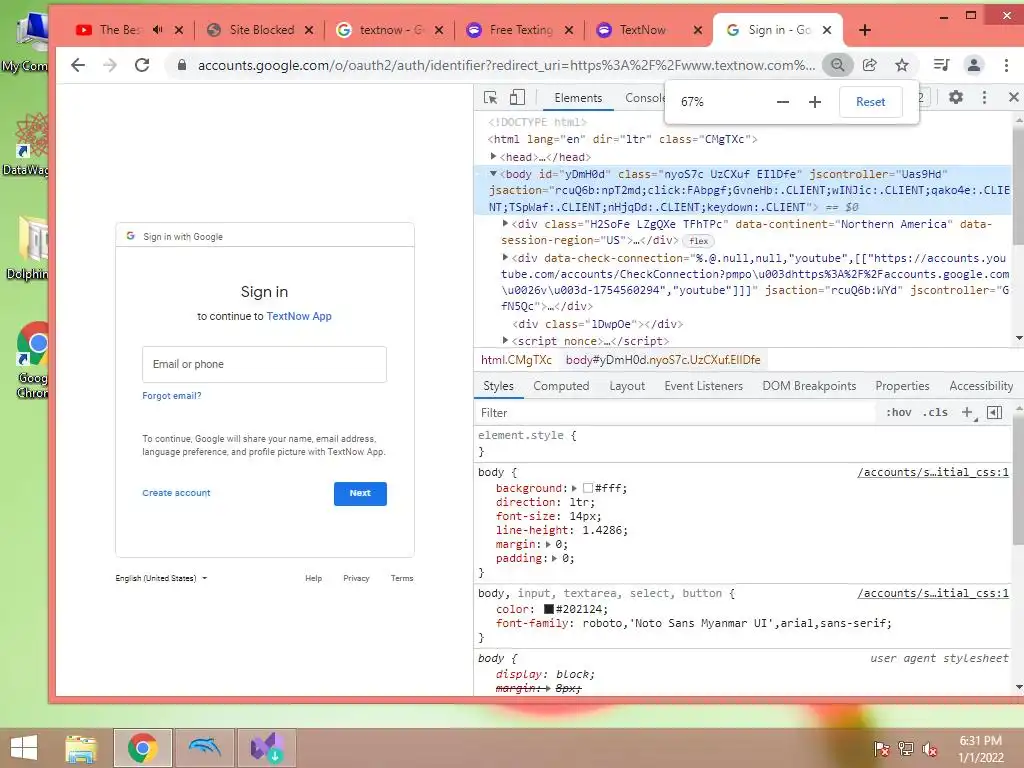Mute the YouTube tab audio icon

click(157, 30)
